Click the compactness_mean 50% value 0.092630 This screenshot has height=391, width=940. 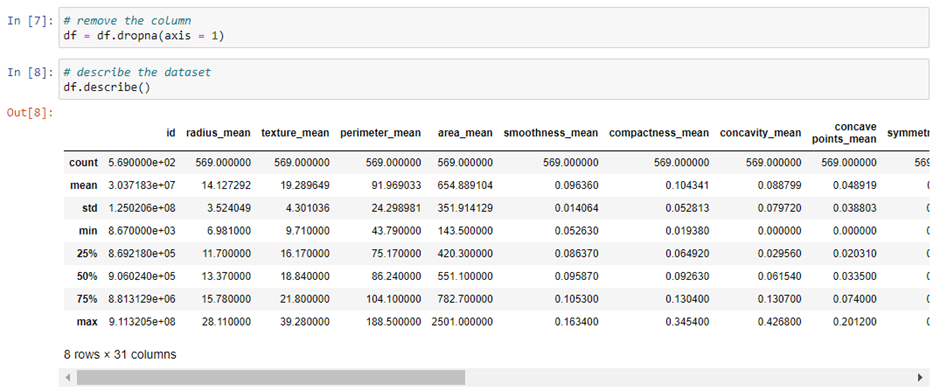pyautogui.click(x=688, y=276)
